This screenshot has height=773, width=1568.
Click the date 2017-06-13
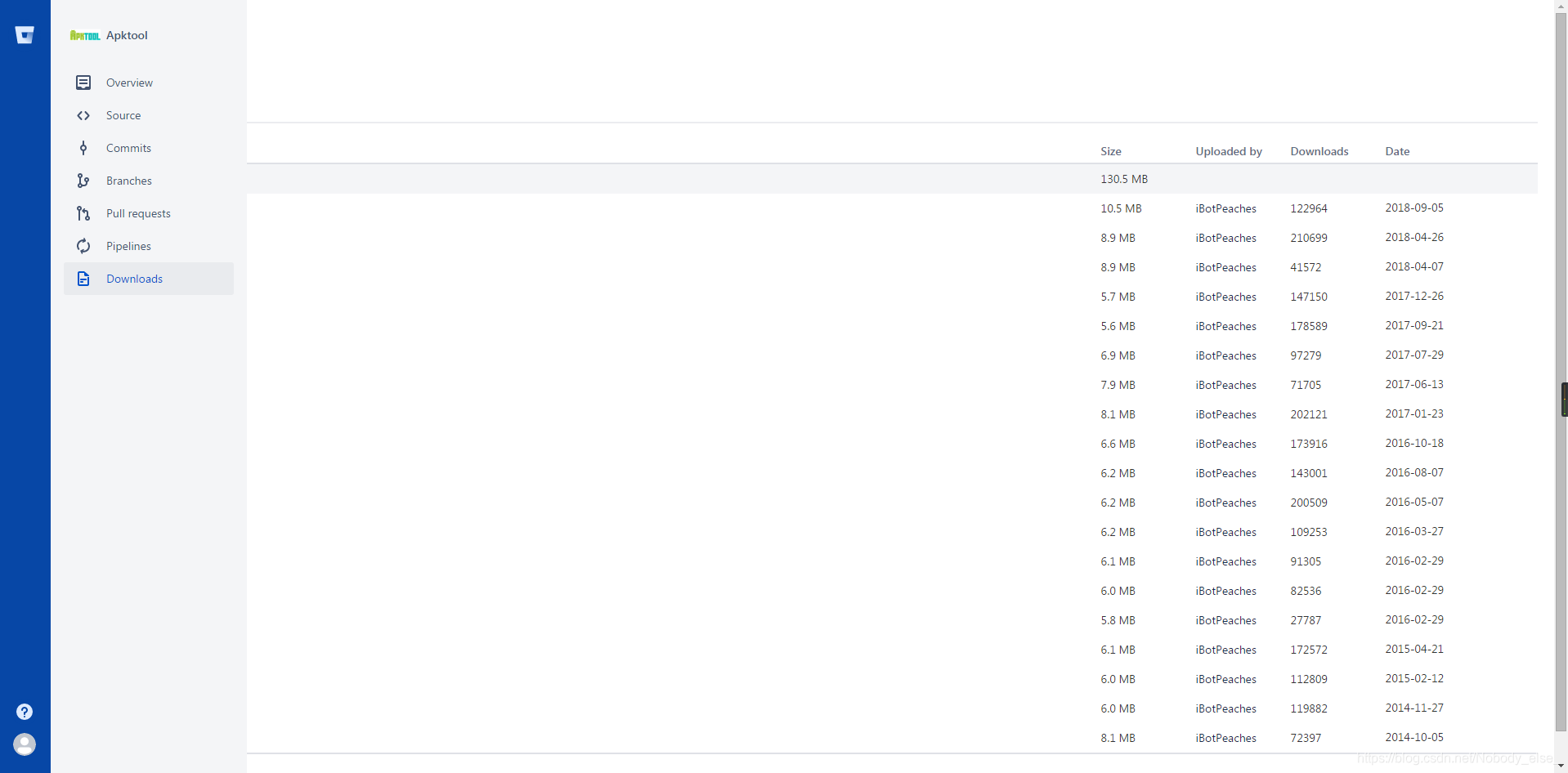[1414, 384]
